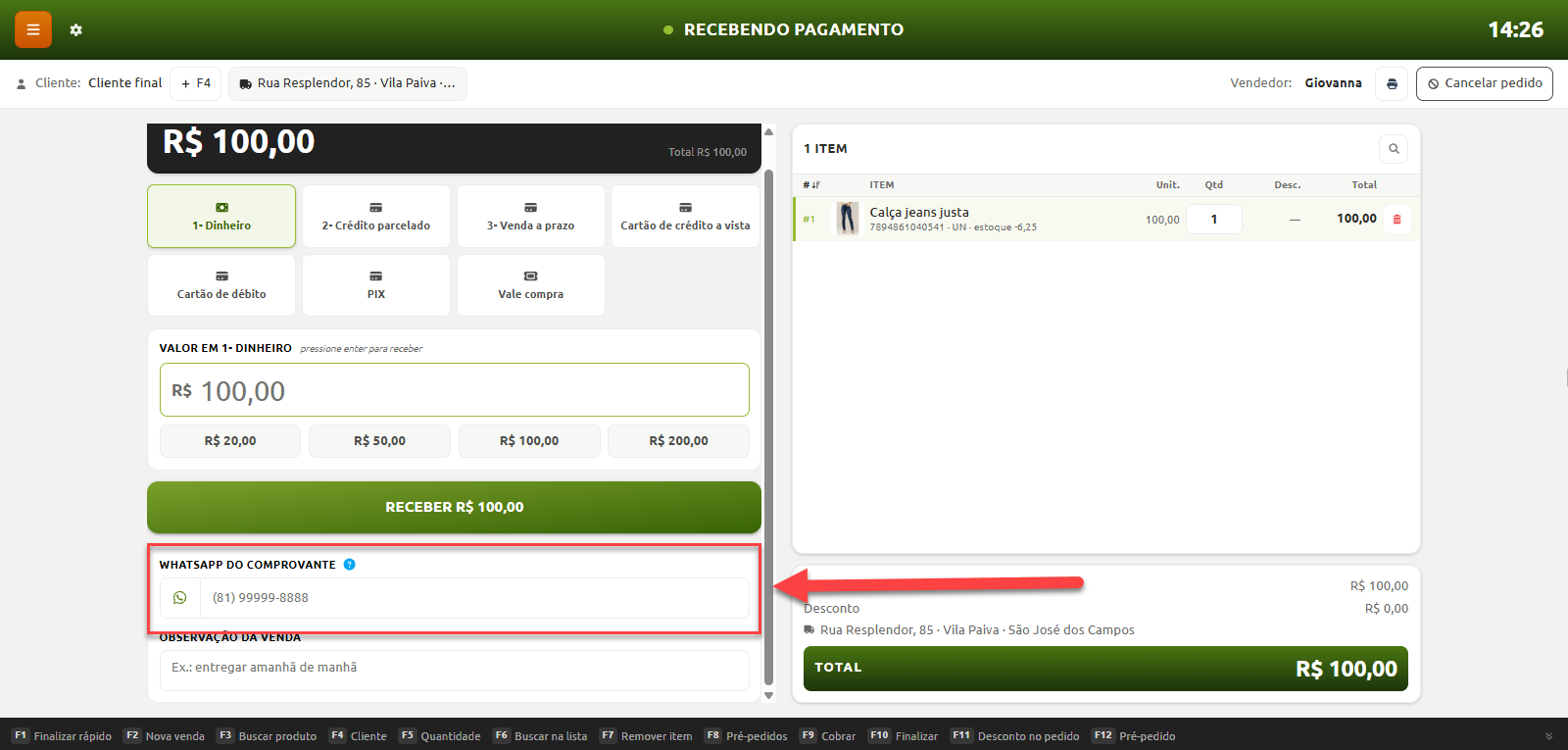
Task: Choose 3- Venda a prazo payment
Action: click(x=531, y=217)
